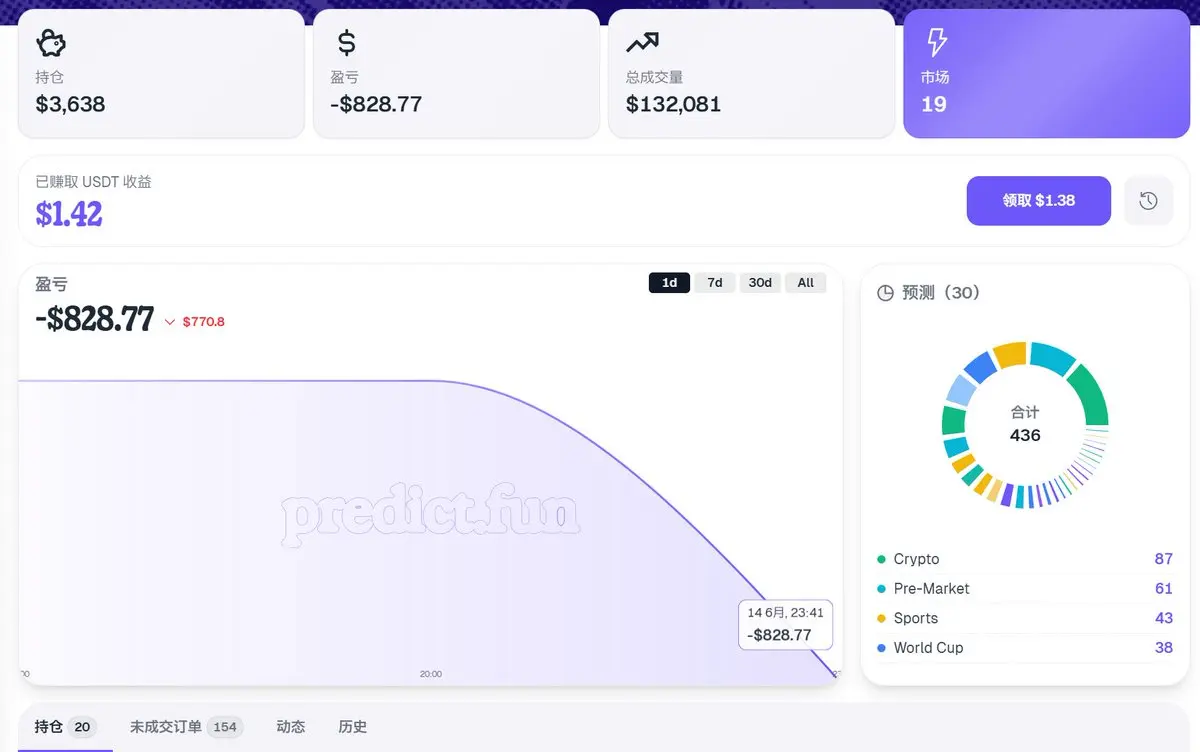
Task: Click the 20:00 axis label
Action: 431,674
